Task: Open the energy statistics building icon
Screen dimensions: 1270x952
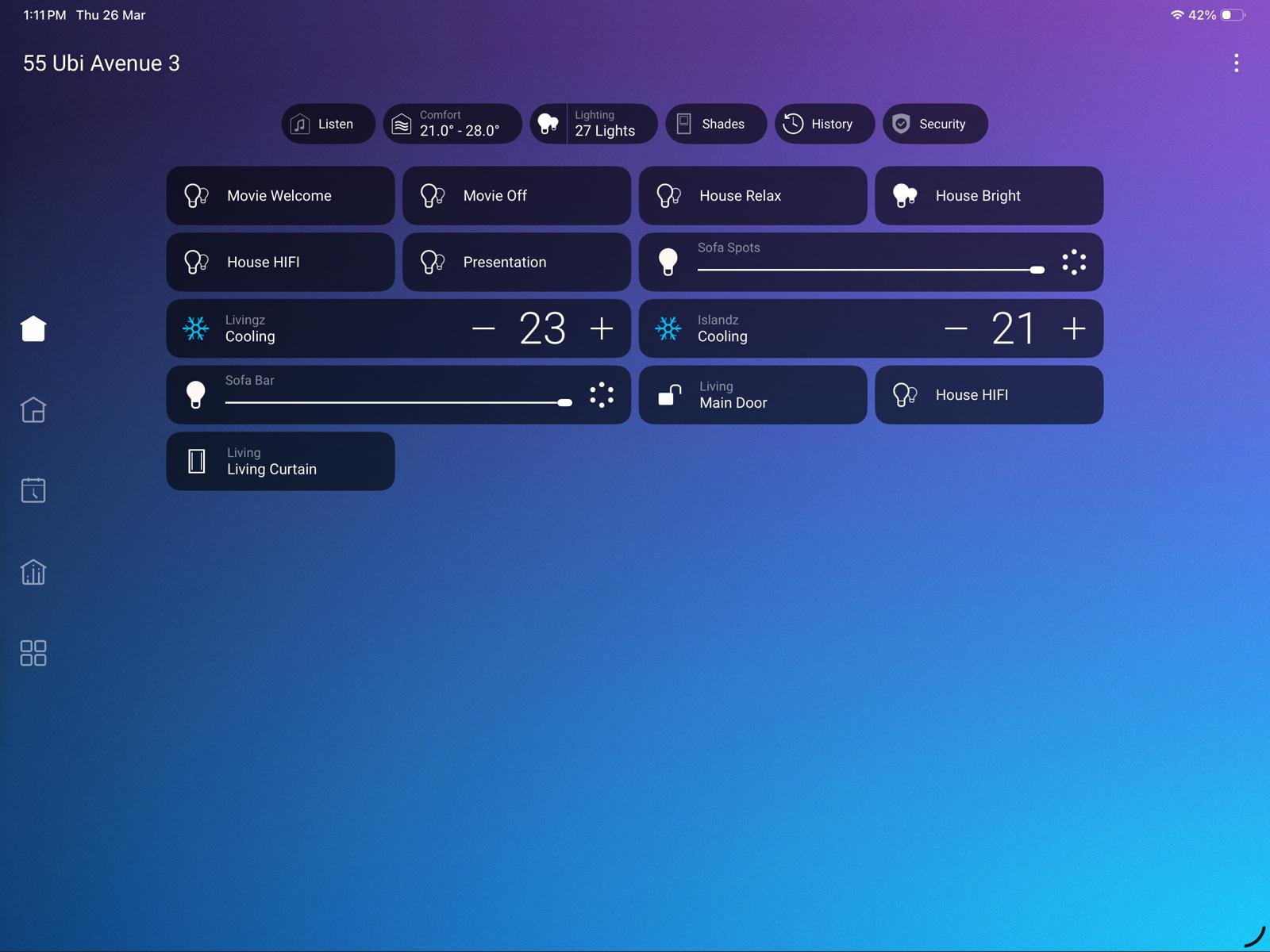Action: pos(33,572)
